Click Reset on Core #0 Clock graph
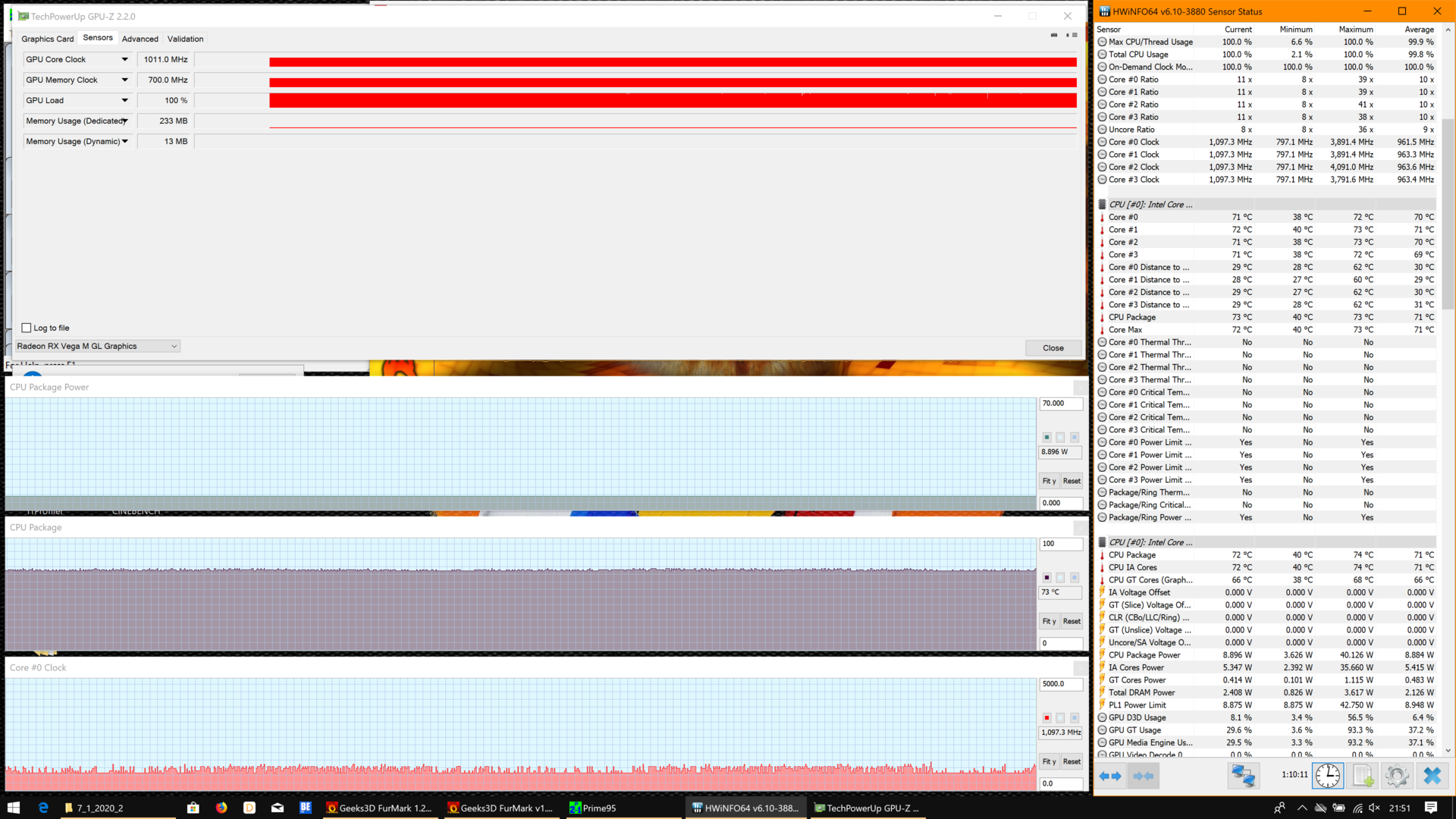 [1072, 761]
